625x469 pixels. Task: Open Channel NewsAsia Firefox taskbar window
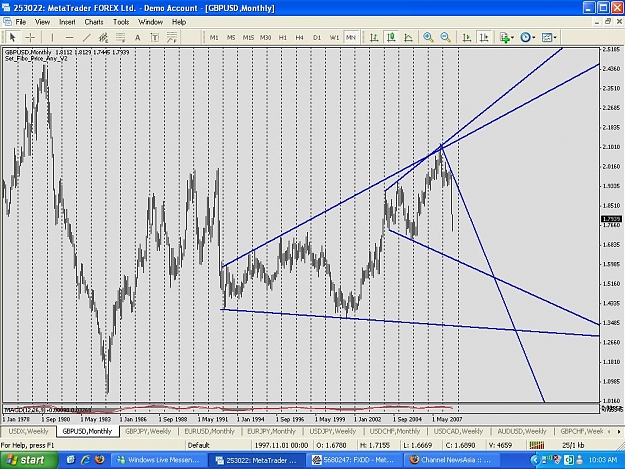click(452, 460)
